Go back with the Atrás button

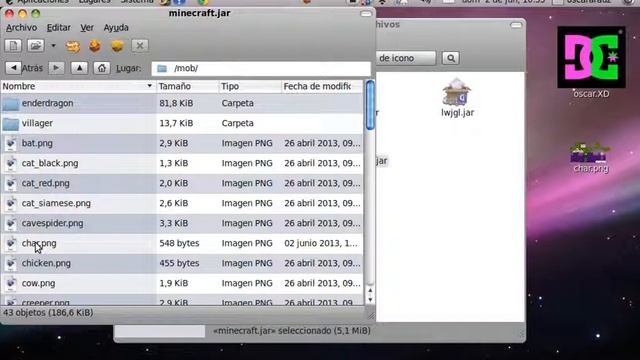(25, 68)
